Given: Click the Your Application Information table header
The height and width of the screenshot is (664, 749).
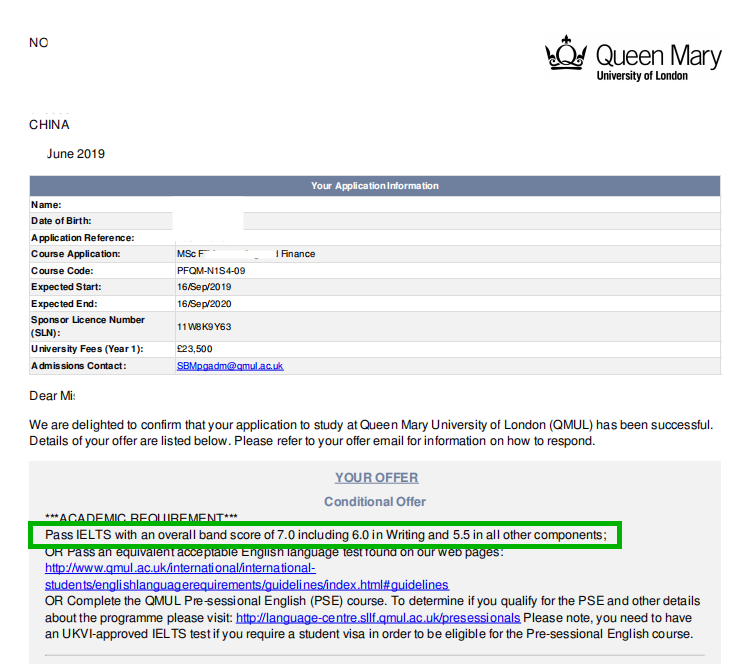Looking at the screenshot, I should [375, 186].
